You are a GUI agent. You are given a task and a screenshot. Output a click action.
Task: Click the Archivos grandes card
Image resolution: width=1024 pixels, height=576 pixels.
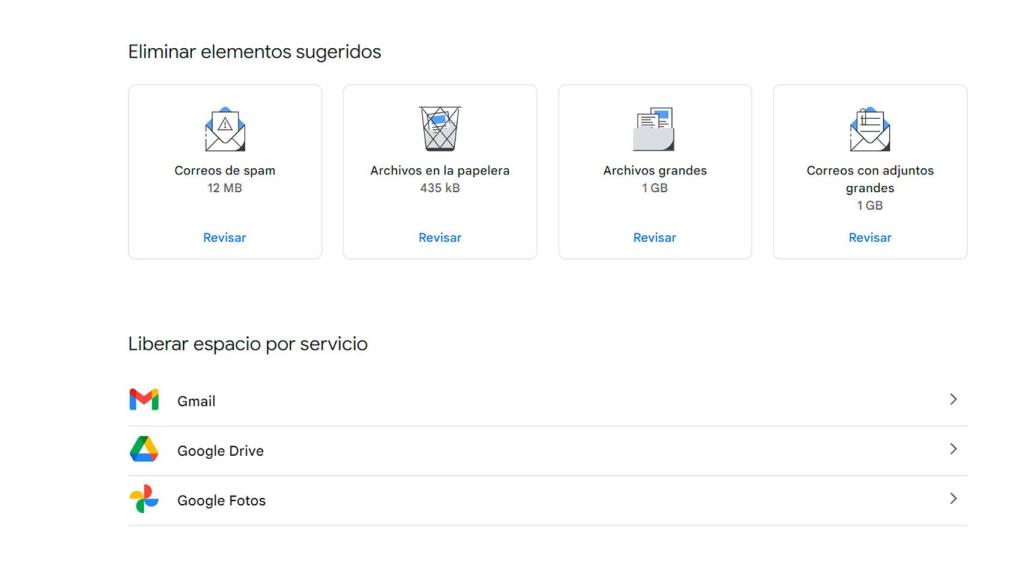pos(655,170)
